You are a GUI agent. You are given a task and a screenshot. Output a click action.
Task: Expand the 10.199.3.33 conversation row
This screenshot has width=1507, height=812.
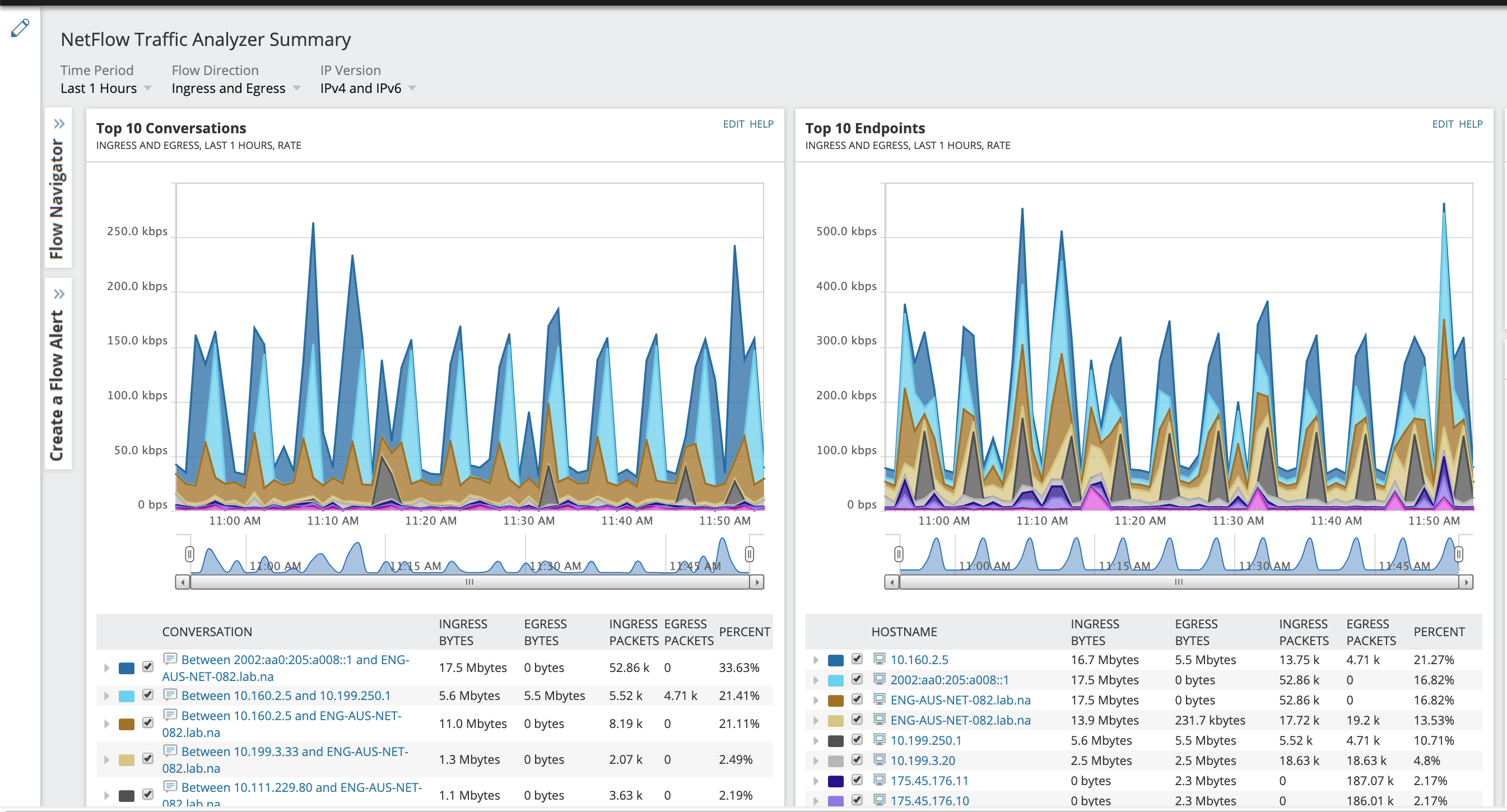pos(106,759)
